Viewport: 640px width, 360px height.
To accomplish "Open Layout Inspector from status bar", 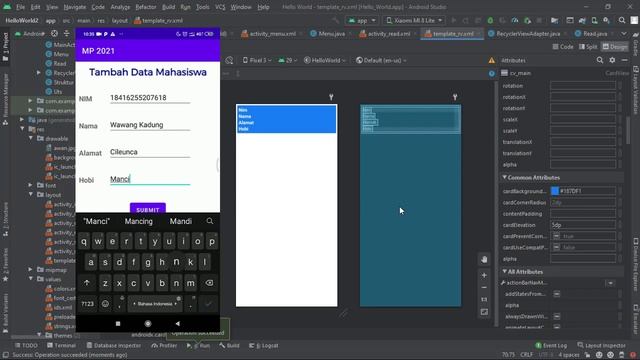I will (601, 345).
